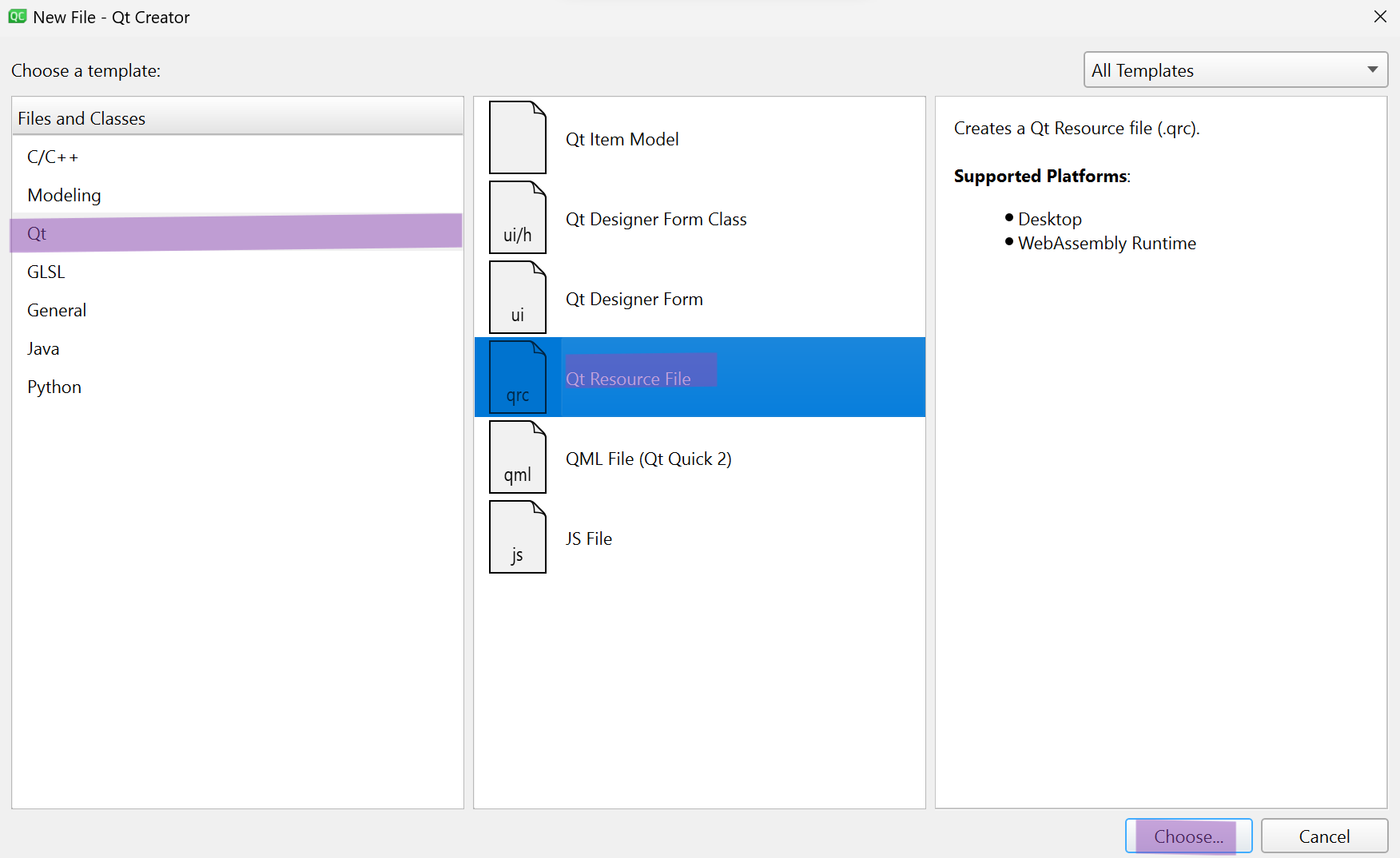Cancel the New File dialog
This screenshot has height=858, width=1400.
coord(1324,836)
